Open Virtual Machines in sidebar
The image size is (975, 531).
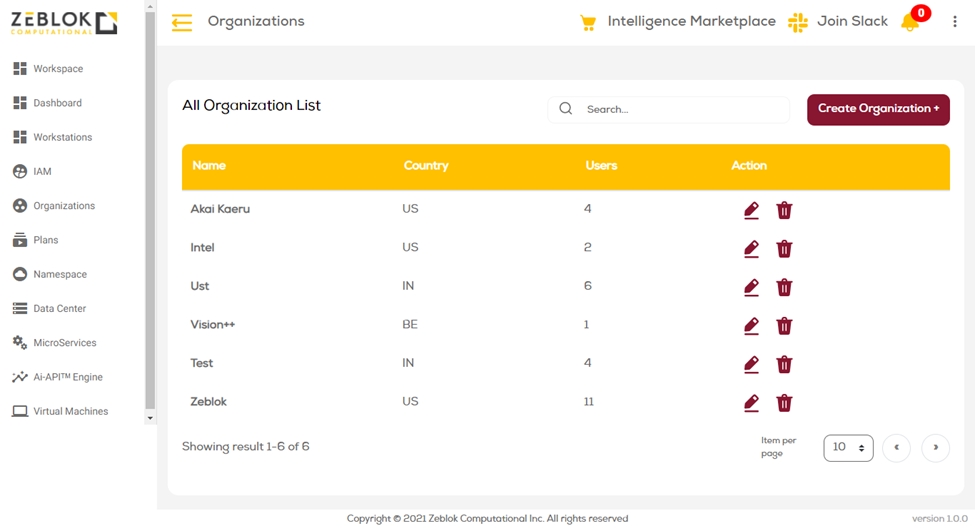coord(70,411)
